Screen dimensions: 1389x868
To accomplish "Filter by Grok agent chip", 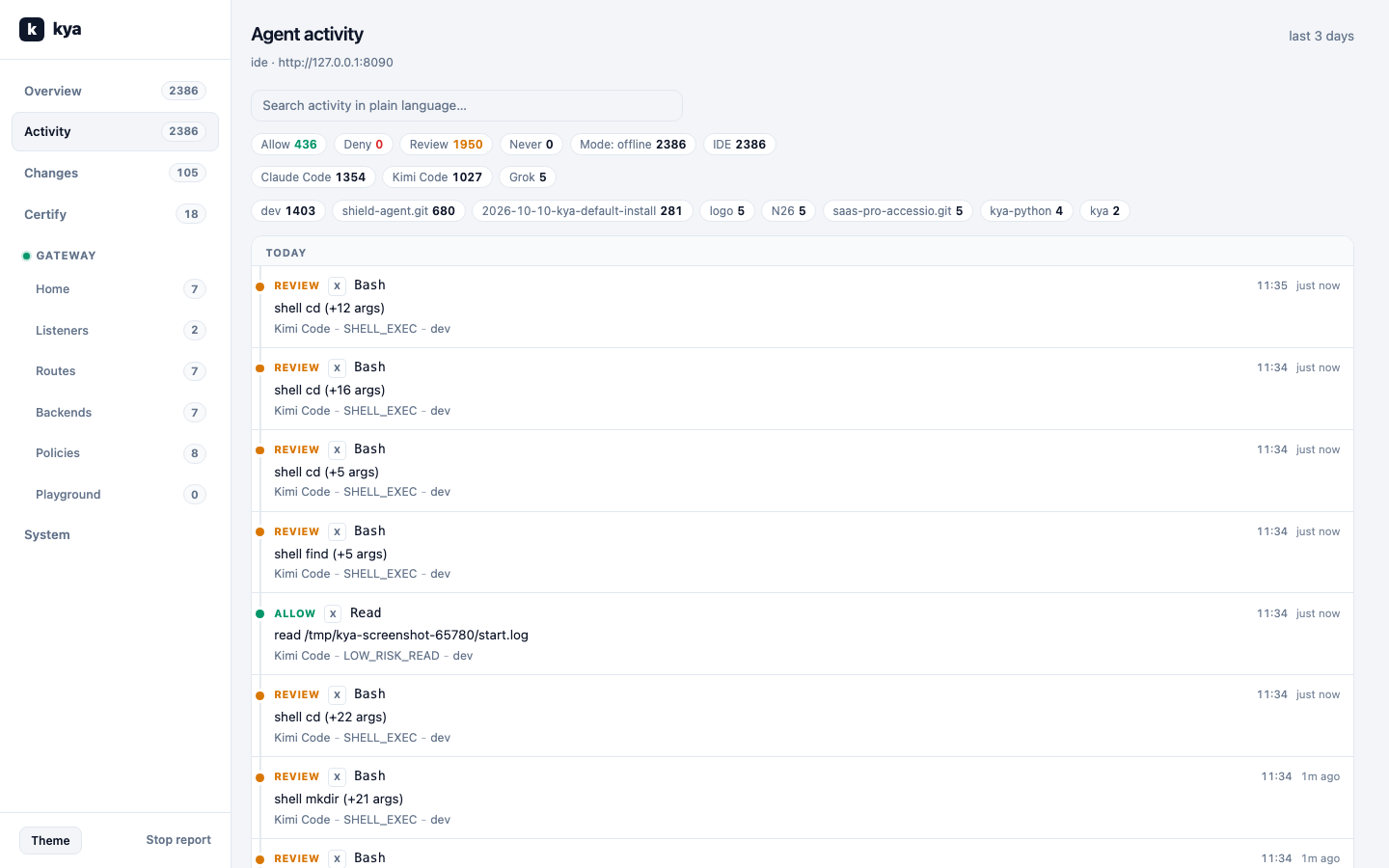I will 528,177.
